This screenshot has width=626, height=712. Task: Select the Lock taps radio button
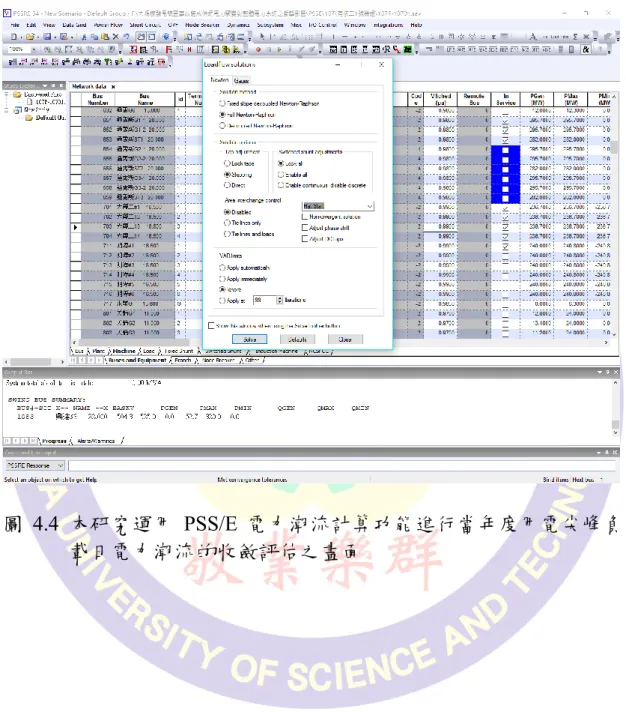[239, 163]
